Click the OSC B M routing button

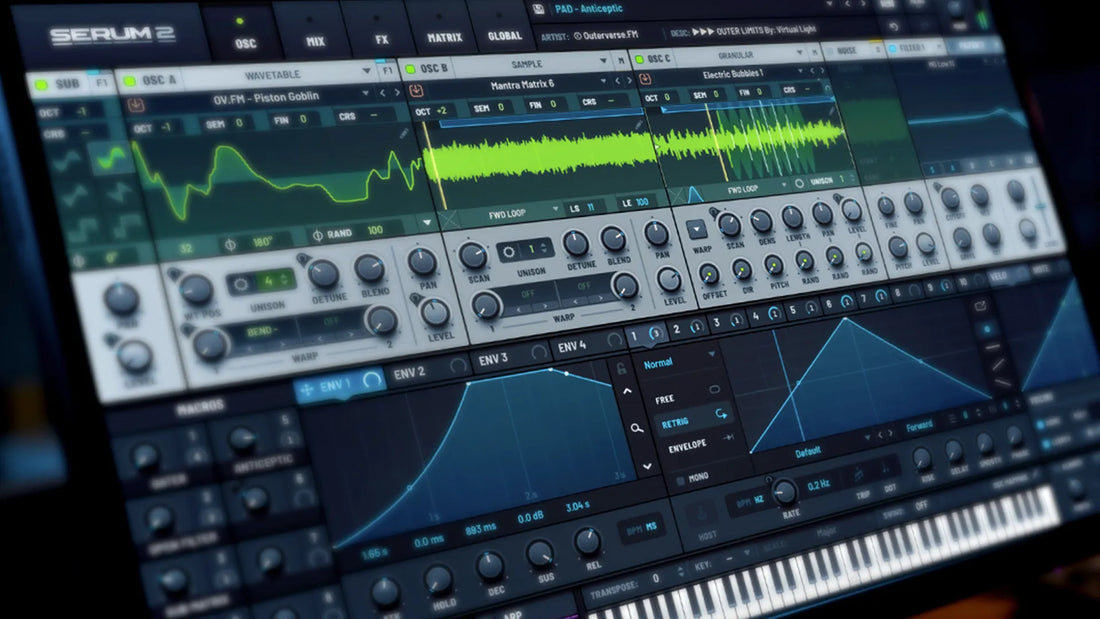point(621,61)
